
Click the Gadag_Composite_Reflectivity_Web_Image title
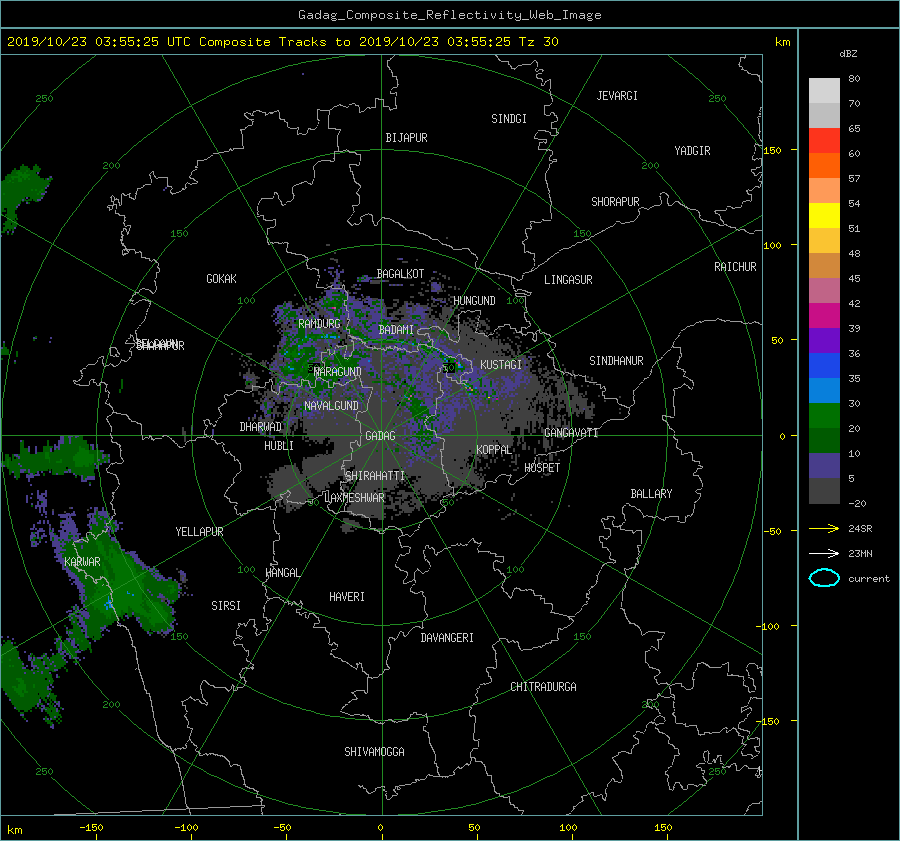[450, 15]
